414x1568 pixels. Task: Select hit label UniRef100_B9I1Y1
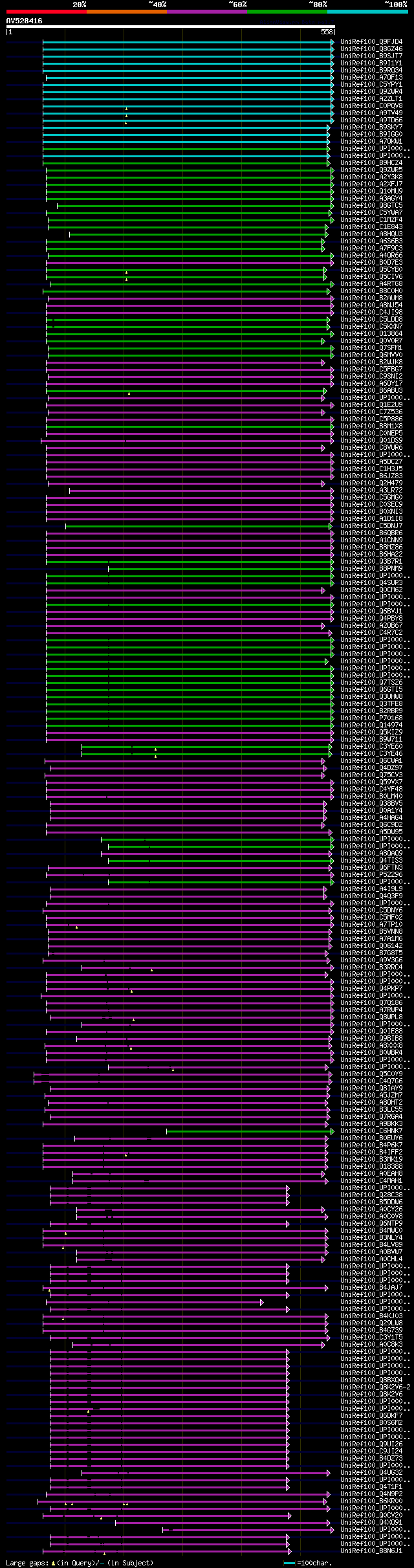click(x=371, y=63)
